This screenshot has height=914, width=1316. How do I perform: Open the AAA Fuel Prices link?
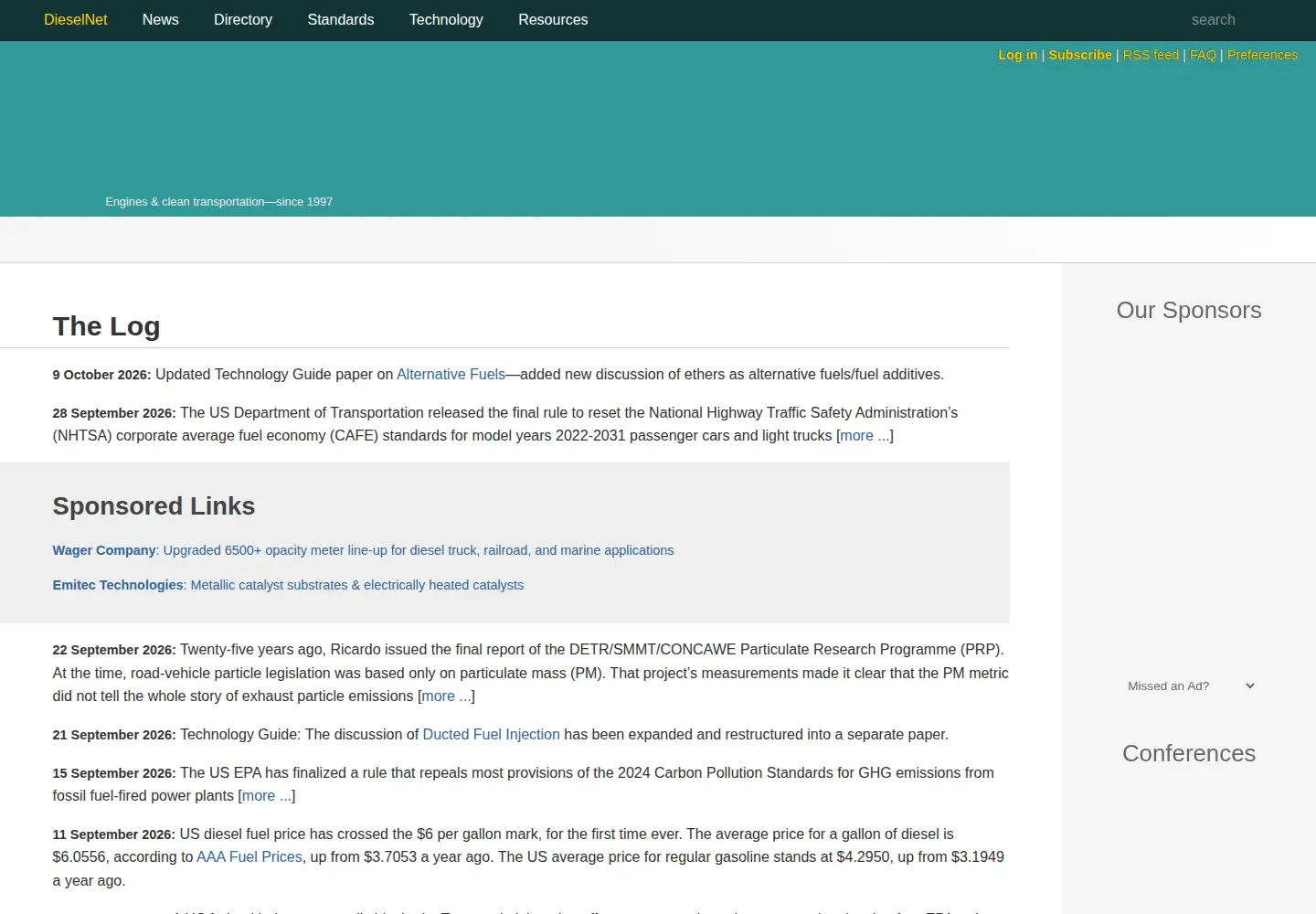[x=249, y=856]
